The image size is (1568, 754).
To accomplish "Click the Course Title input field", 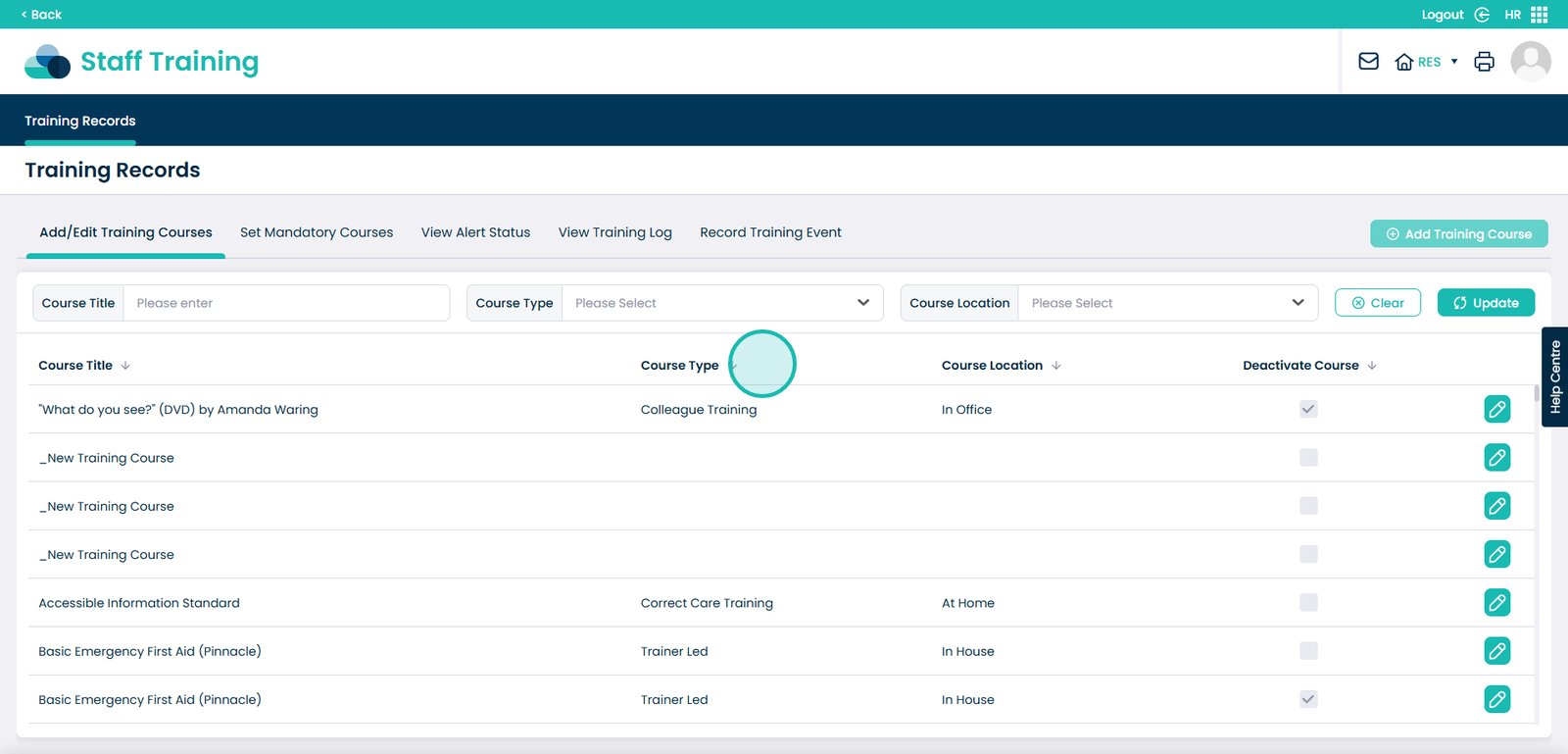I will click(x=286, y=303).
